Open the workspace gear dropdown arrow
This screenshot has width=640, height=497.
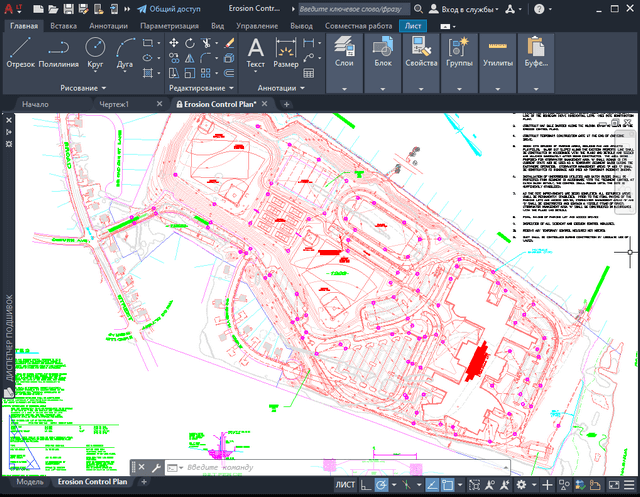tap(535, 485)
